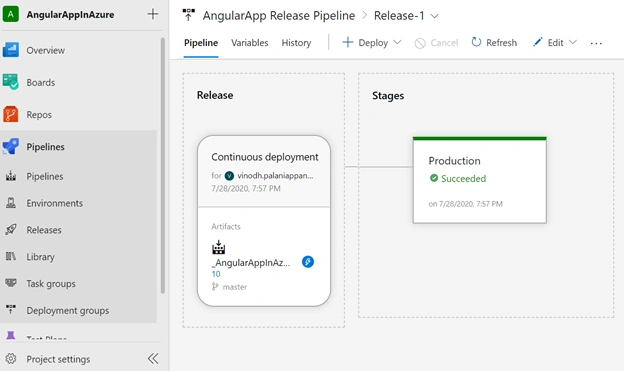Select the Pipelines rocket icon

point(11,146)
